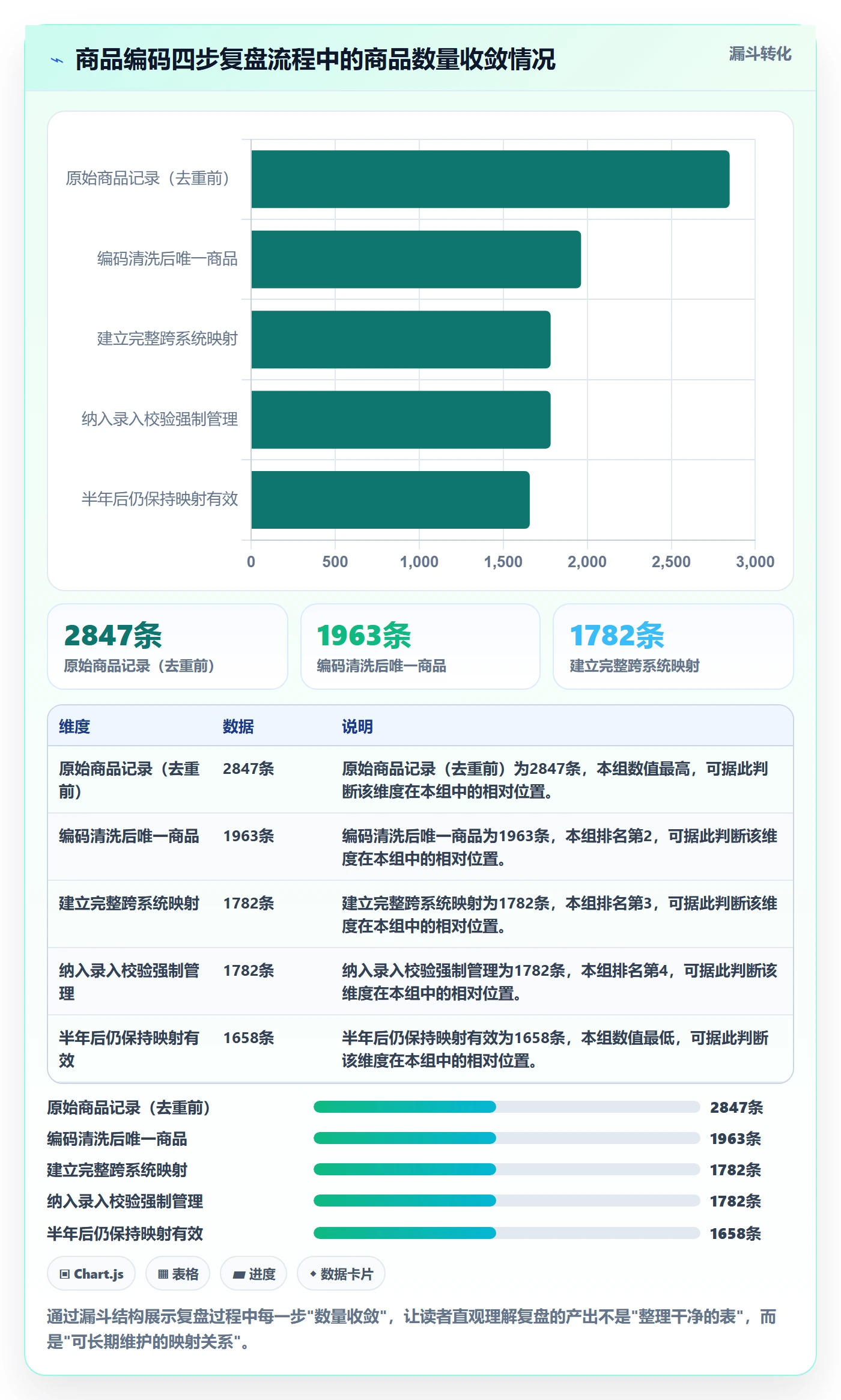Click the 数据卡片 tag chip
841x1400 pixels.
pos(341,1273)
